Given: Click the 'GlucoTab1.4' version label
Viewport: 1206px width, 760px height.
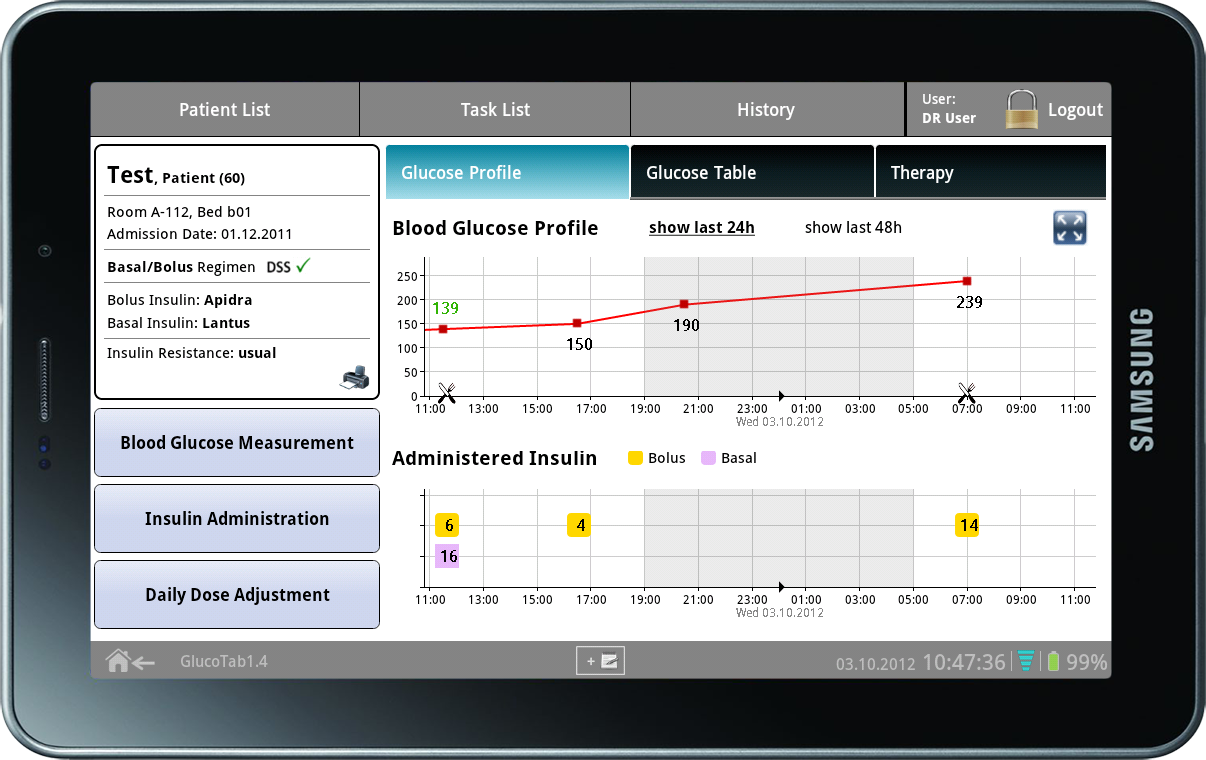Looking at the screenshot, I should (x=224, y=661).
